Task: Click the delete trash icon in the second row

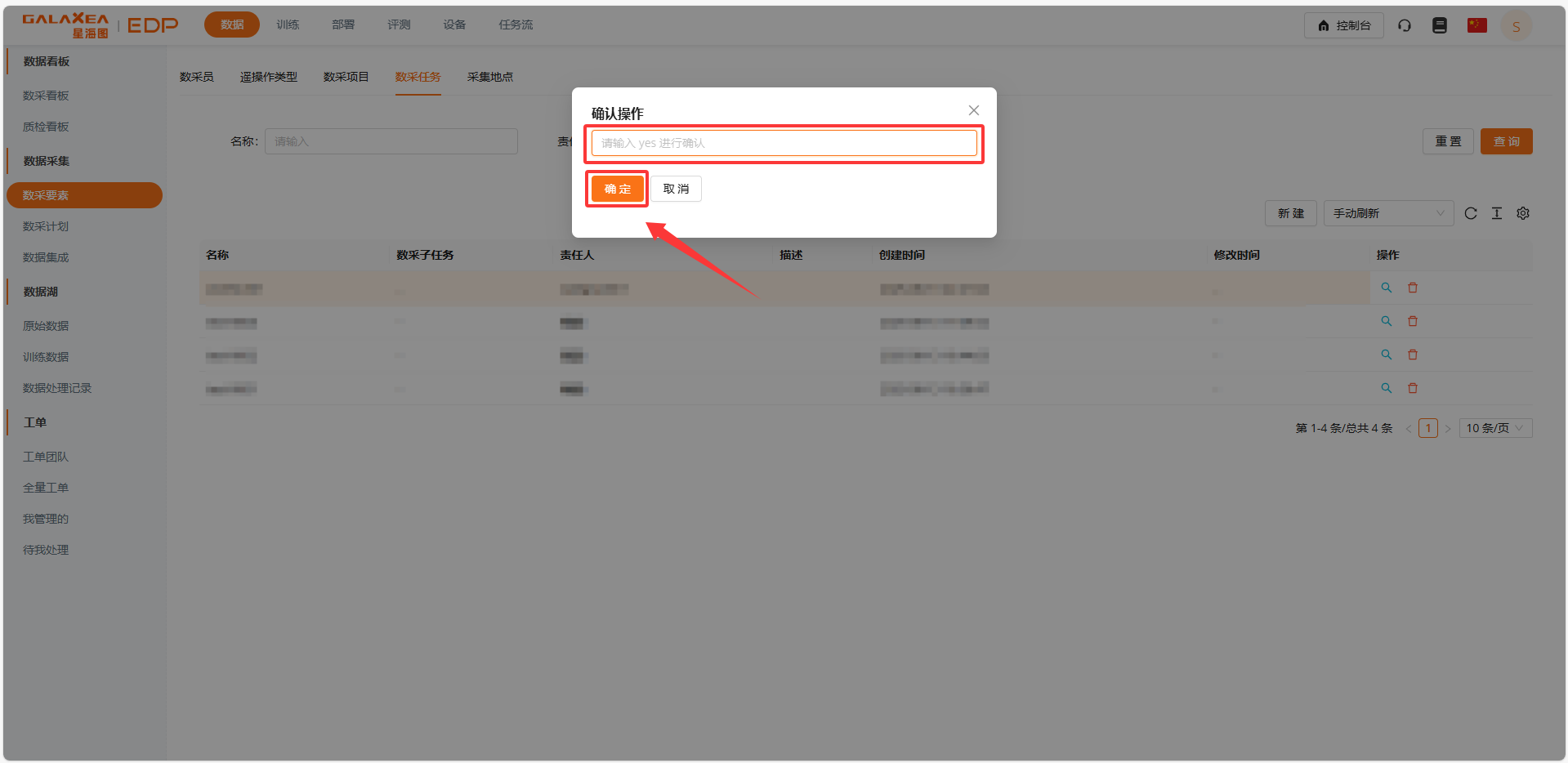Action: click(x=1412, y=321)
